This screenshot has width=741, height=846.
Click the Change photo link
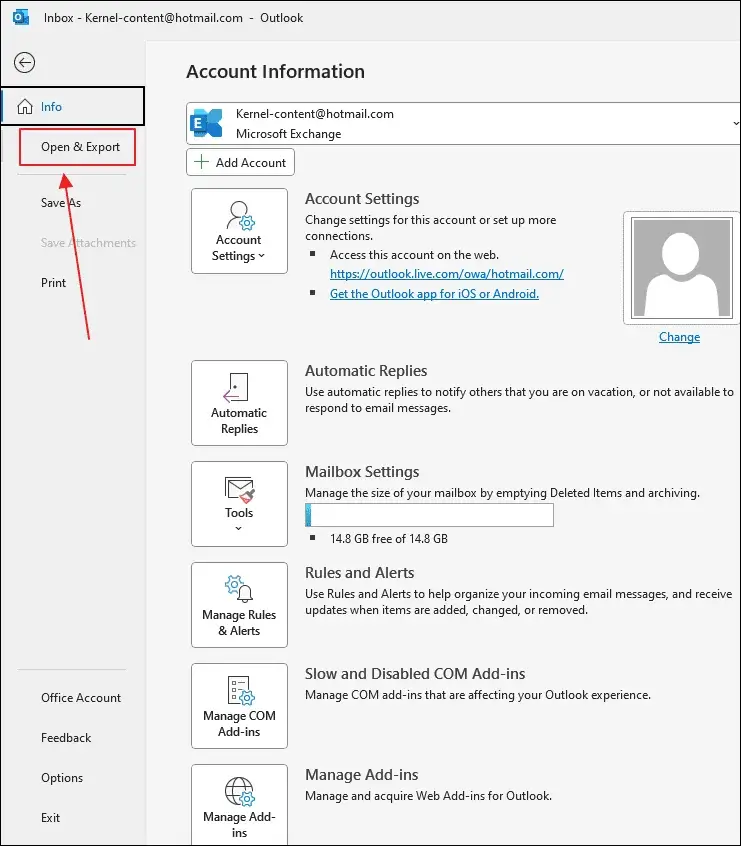pyautogui.click(x=679, y=337)
